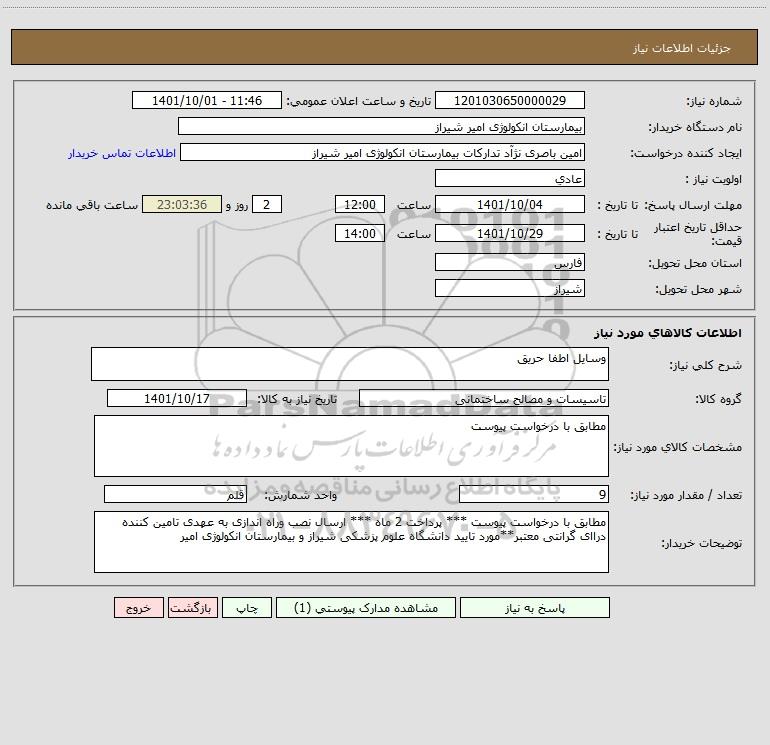Click the شرح کلی نیاز label
This screenshot has height=745, width=770.
tap(706, 365)
